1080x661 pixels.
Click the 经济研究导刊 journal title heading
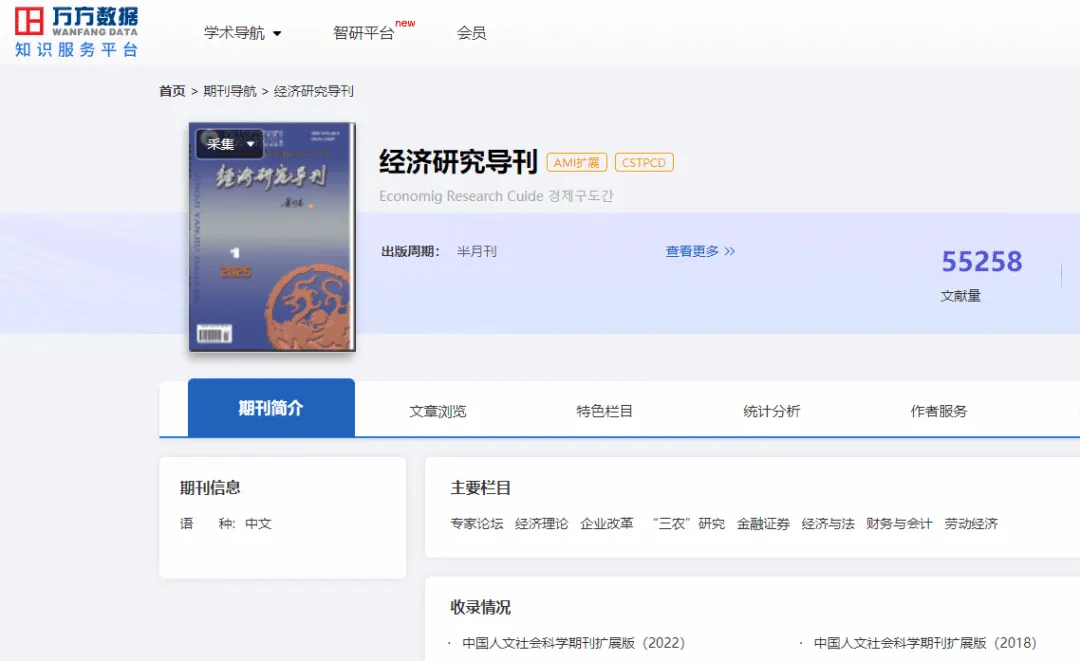[x=458, y=162]
